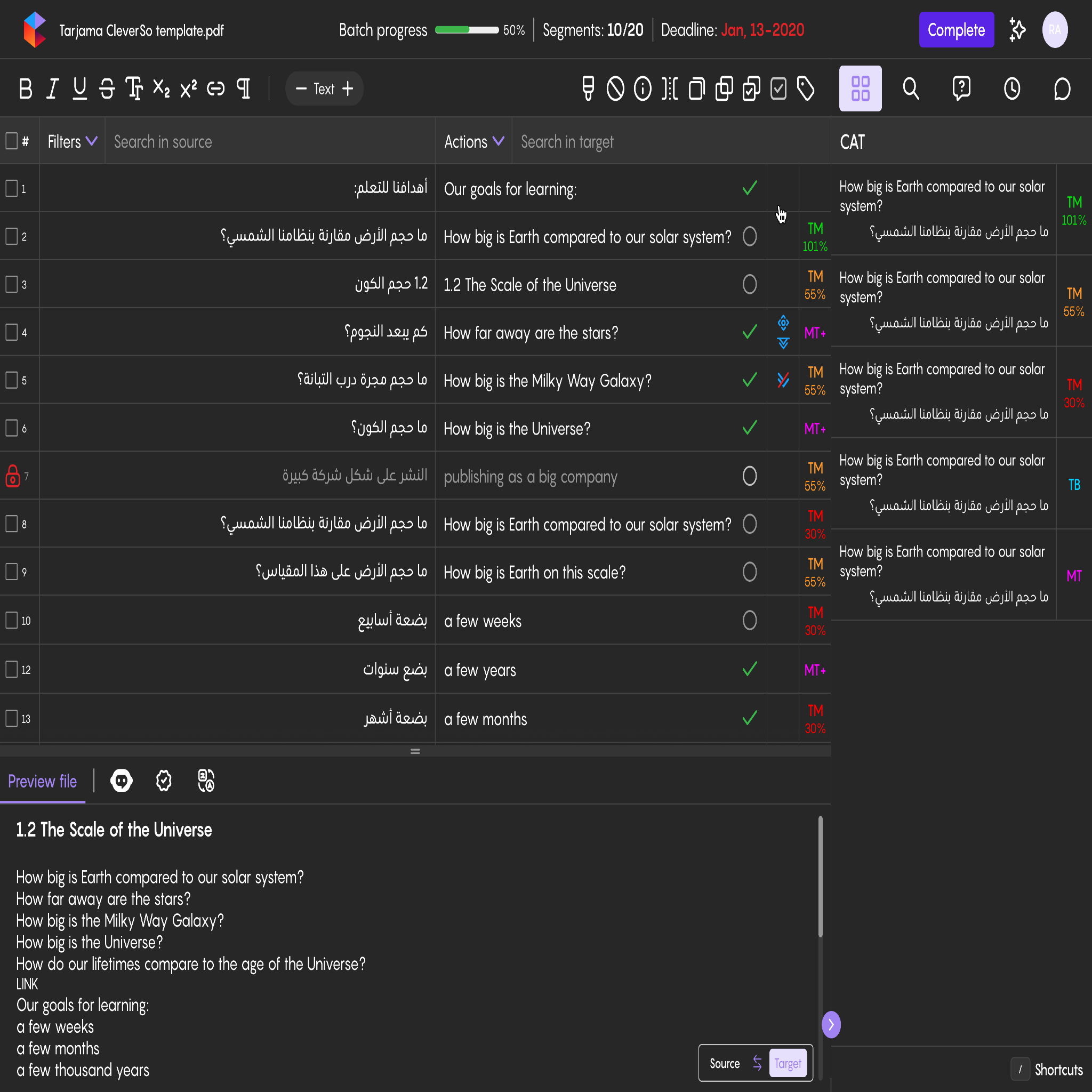1092x1092 pixels.
Task: Select the checkbox for segment 3
Action: tap(11, 284)
